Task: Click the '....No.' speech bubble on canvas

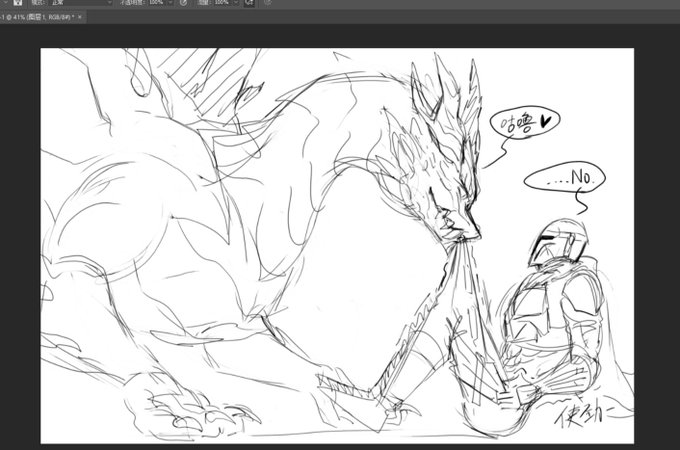Action: click(x=565, y=177)
